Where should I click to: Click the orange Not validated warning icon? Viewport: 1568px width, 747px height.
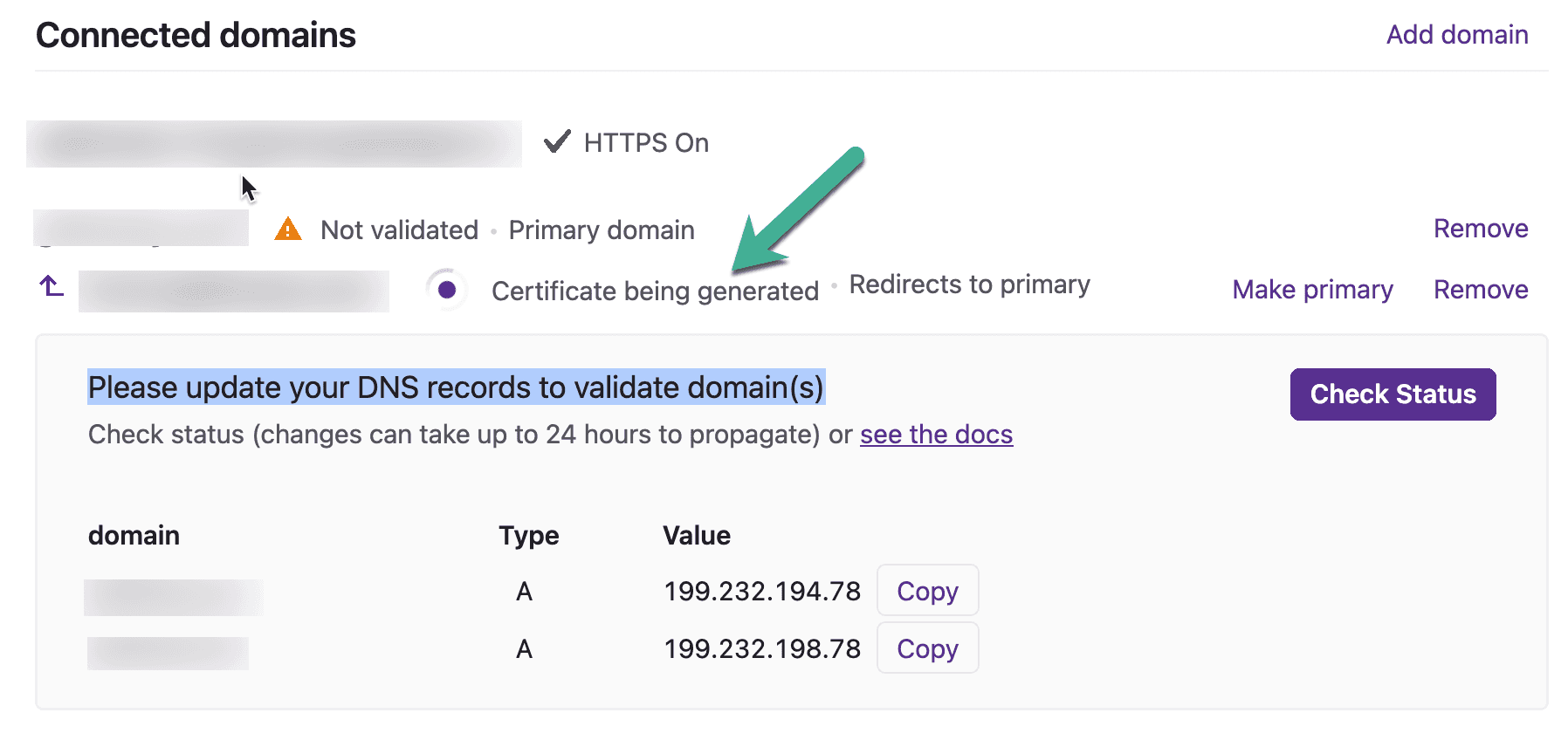pos(287,230)
